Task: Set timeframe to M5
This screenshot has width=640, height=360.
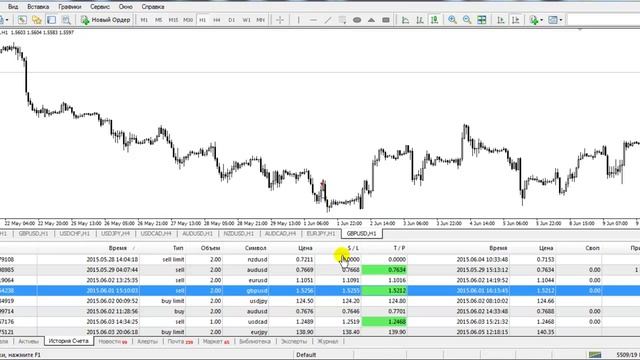Action: [x=158, y=20]
